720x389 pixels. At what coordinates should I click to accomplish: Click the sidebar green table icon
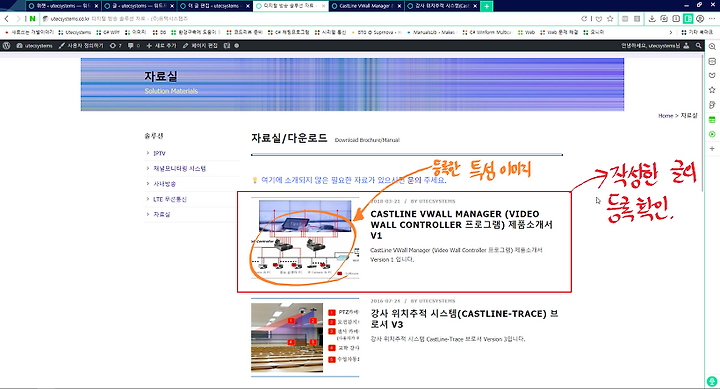tap(712, 119)
